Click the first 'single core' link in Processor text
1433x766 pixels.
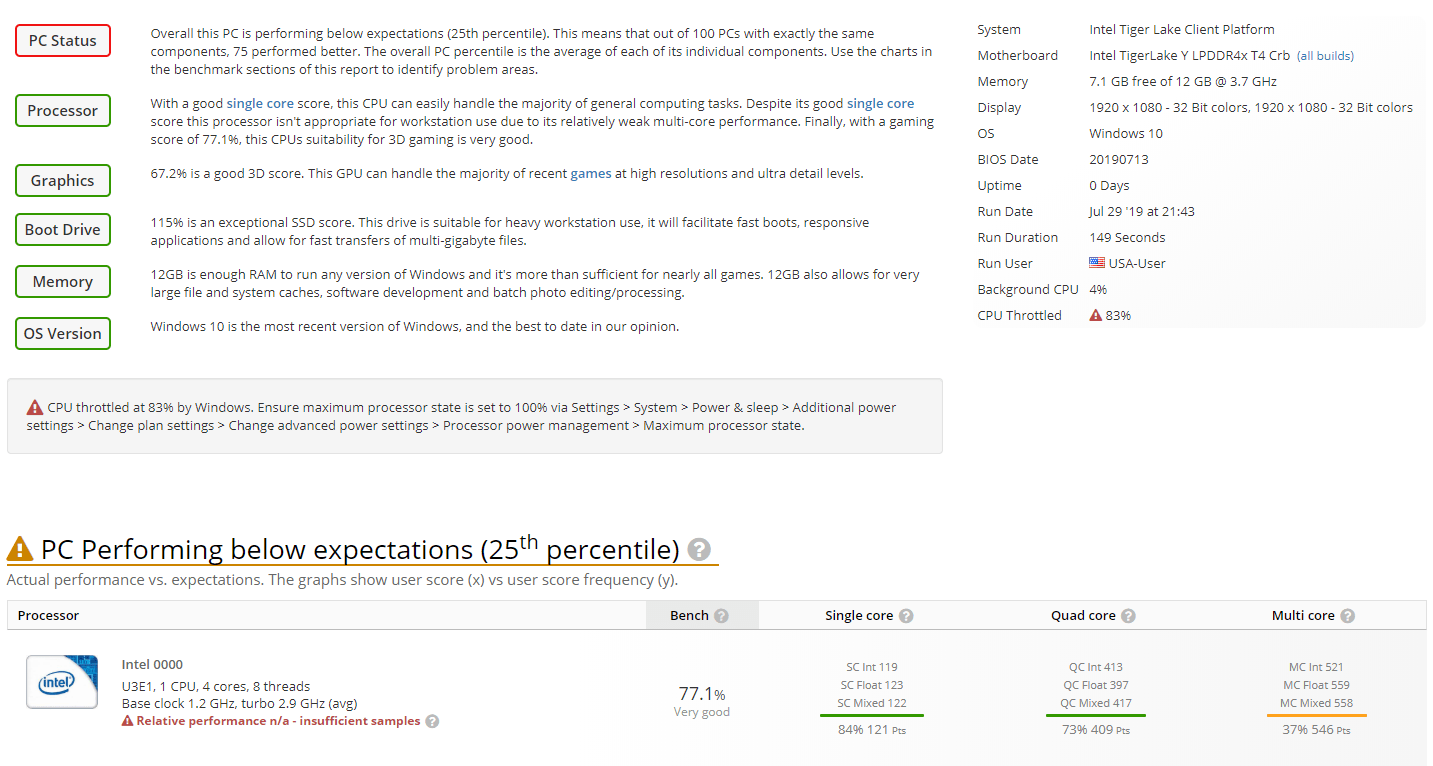point(260,104)
